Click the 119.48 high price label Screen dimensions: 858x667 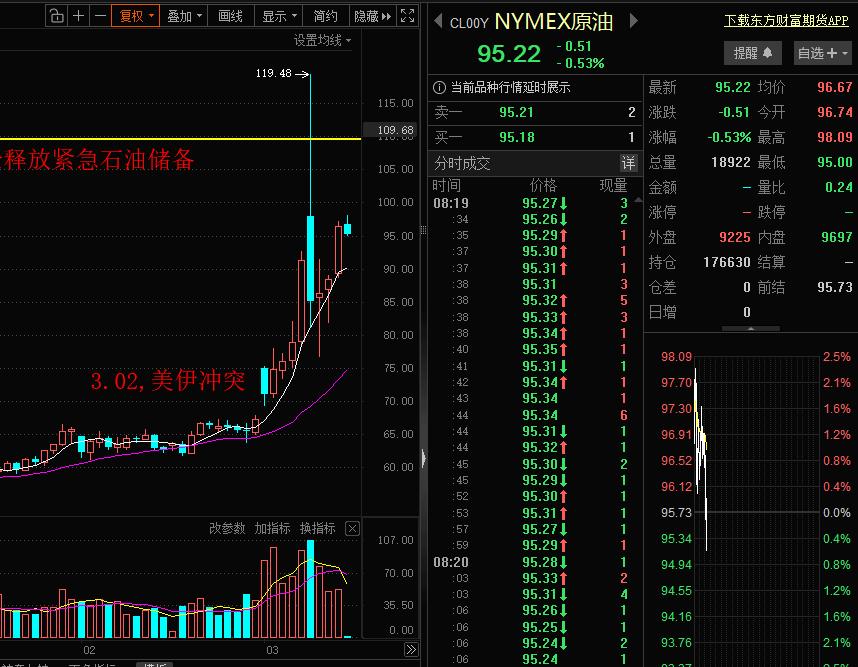[274, 73]
